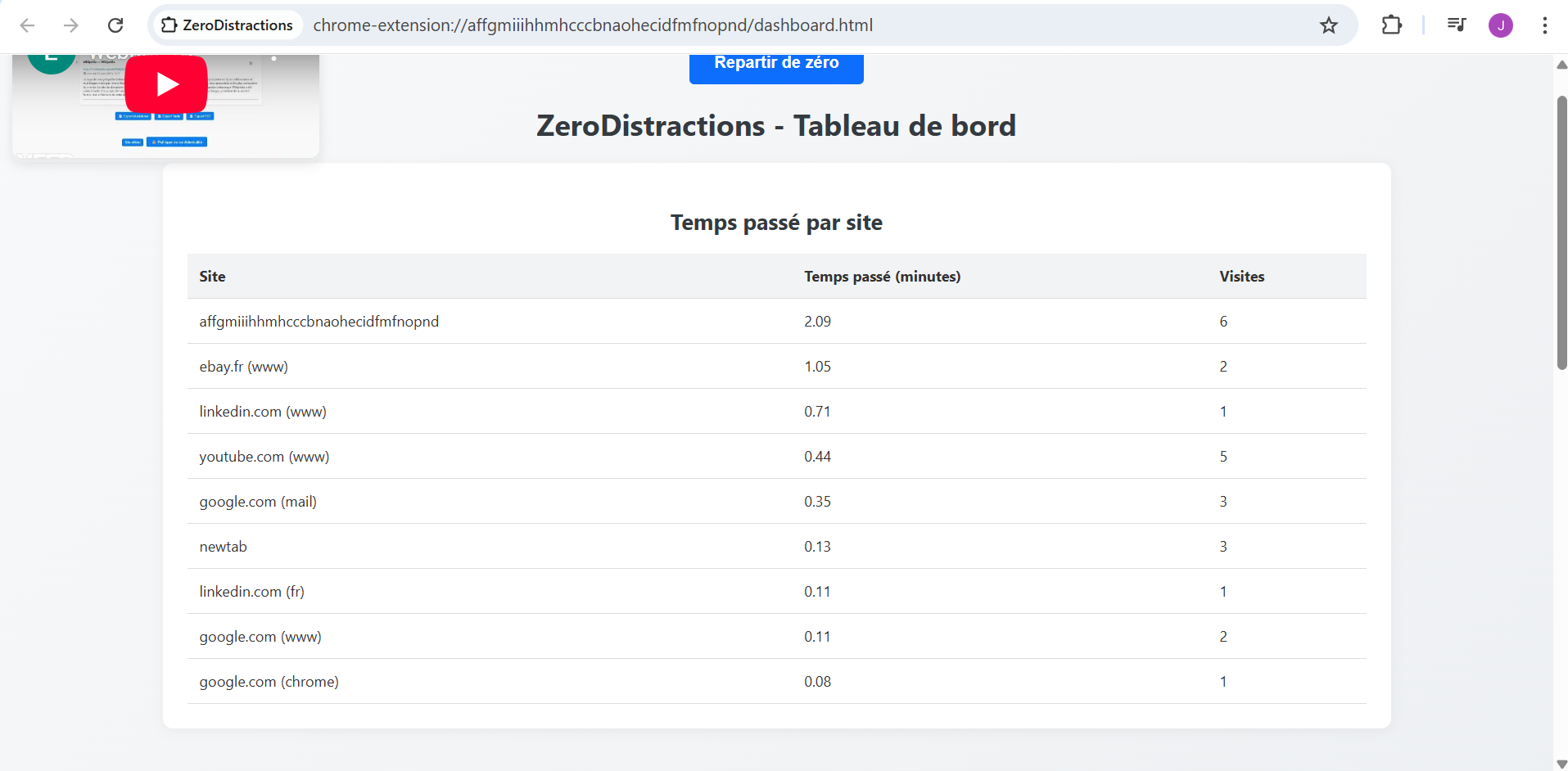Click the browser Back arrow
Image resolution: width=1568 pixels, height=771 pixels.
[27, 25]
